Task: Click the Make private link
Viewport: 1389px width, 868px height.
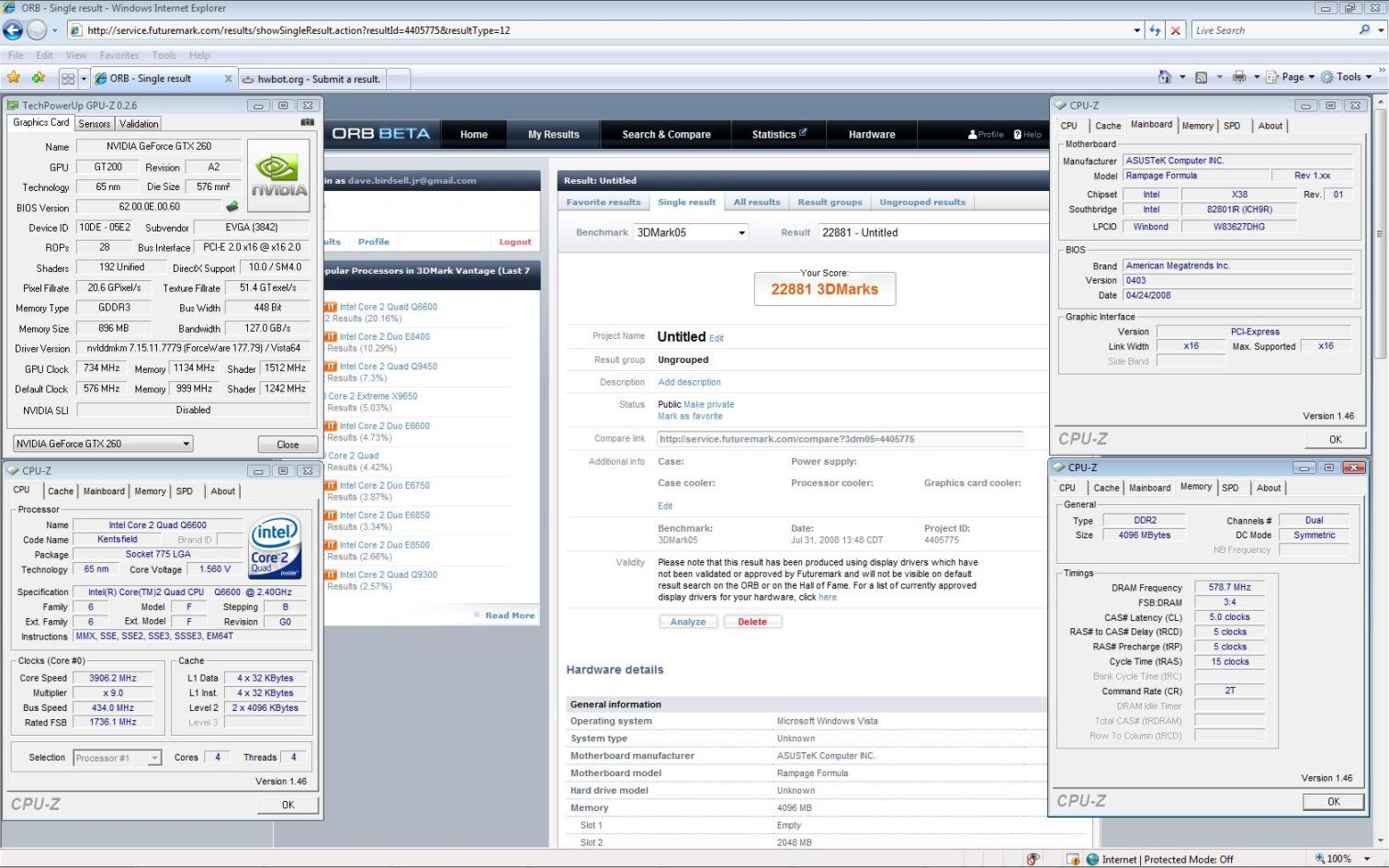Action: 708,404
